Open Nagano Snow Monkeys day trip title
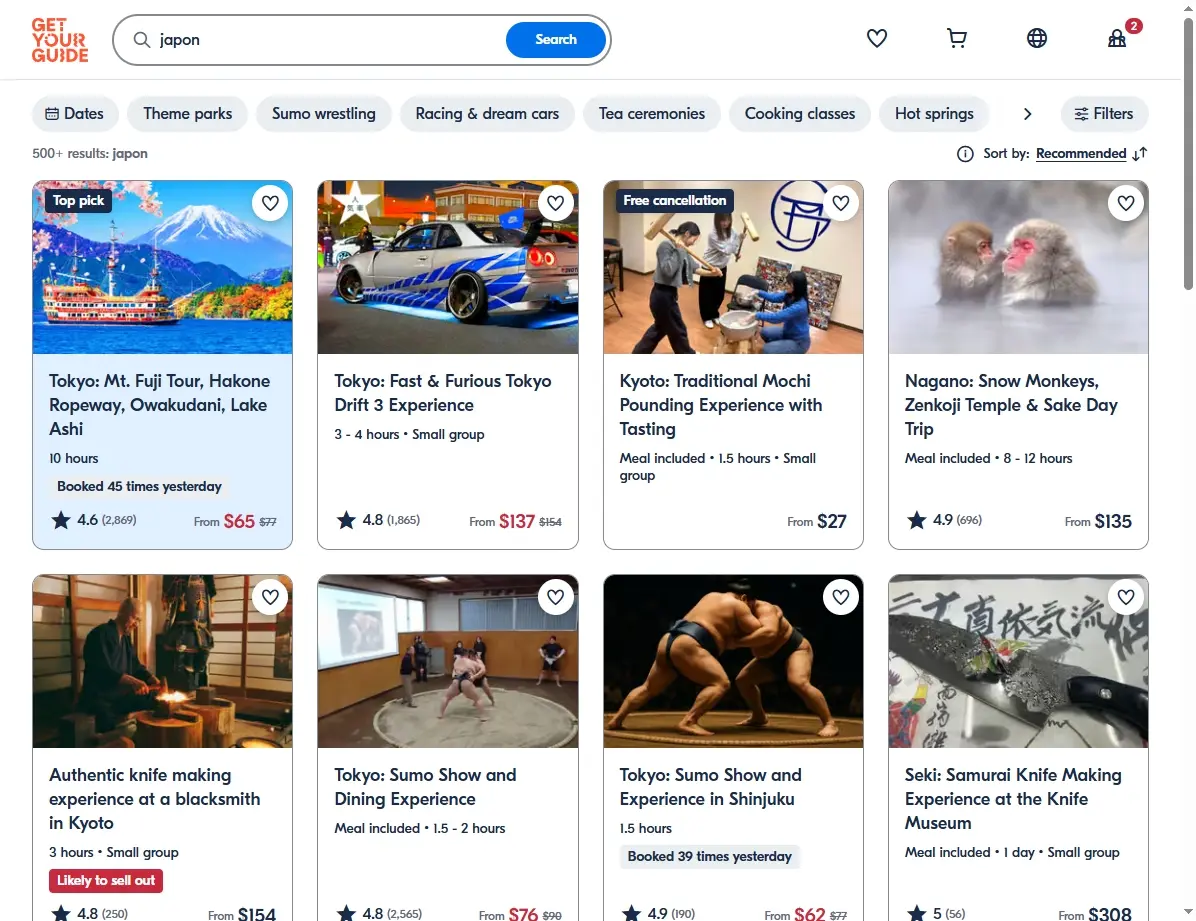Viewport: 1196px width, 921px height. point(1011,404)
